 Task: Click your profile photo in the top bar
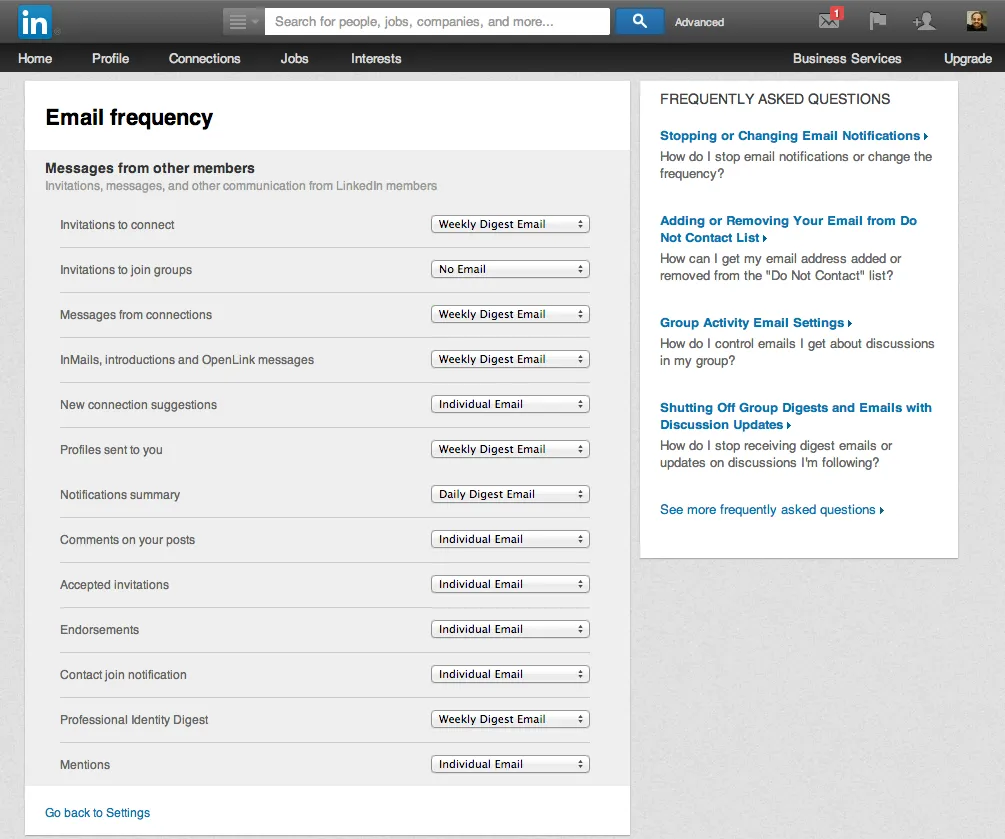click(x=975, y=20)
